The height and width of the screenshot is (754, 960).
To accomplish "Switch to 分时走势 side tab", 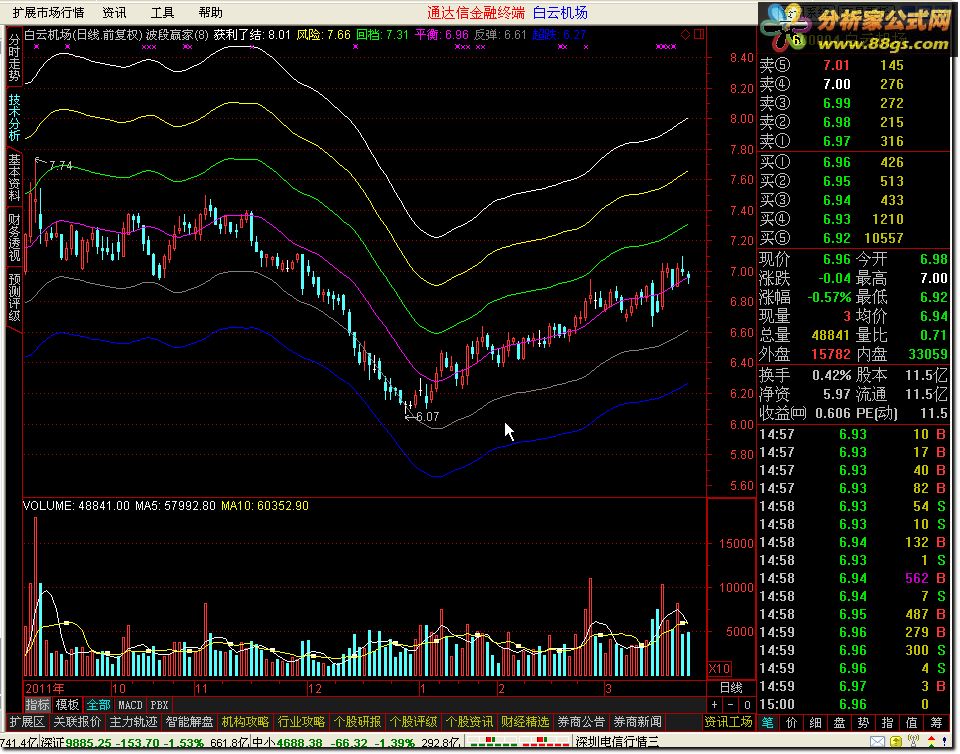I will pos(14,58).
